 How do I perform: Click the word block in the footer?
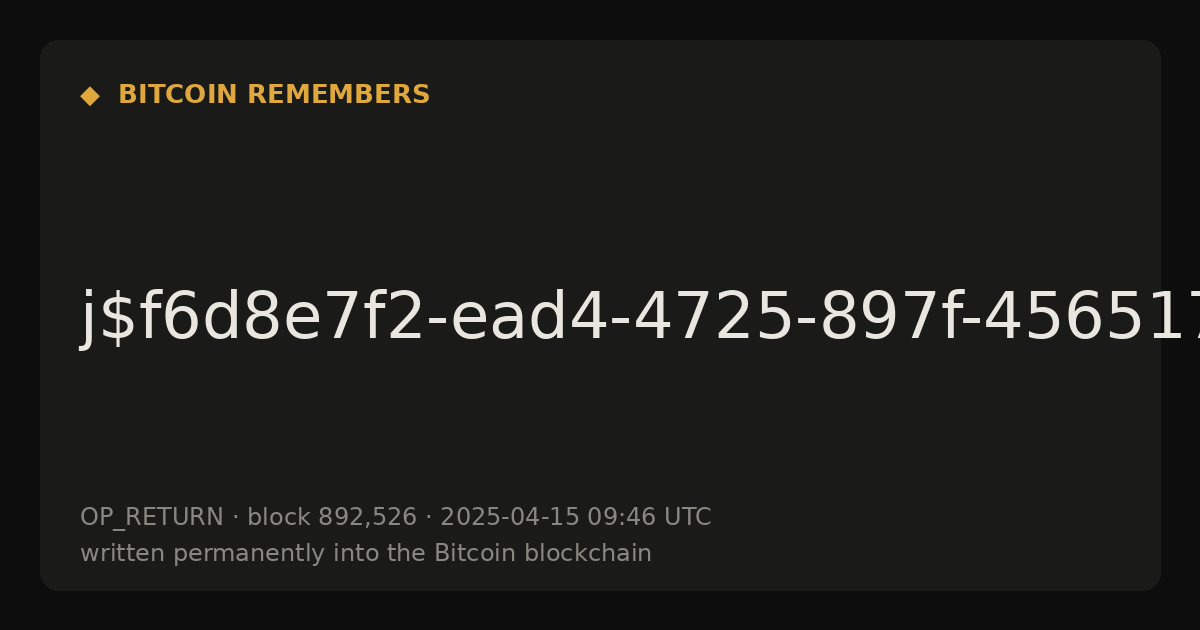(278, 517)
